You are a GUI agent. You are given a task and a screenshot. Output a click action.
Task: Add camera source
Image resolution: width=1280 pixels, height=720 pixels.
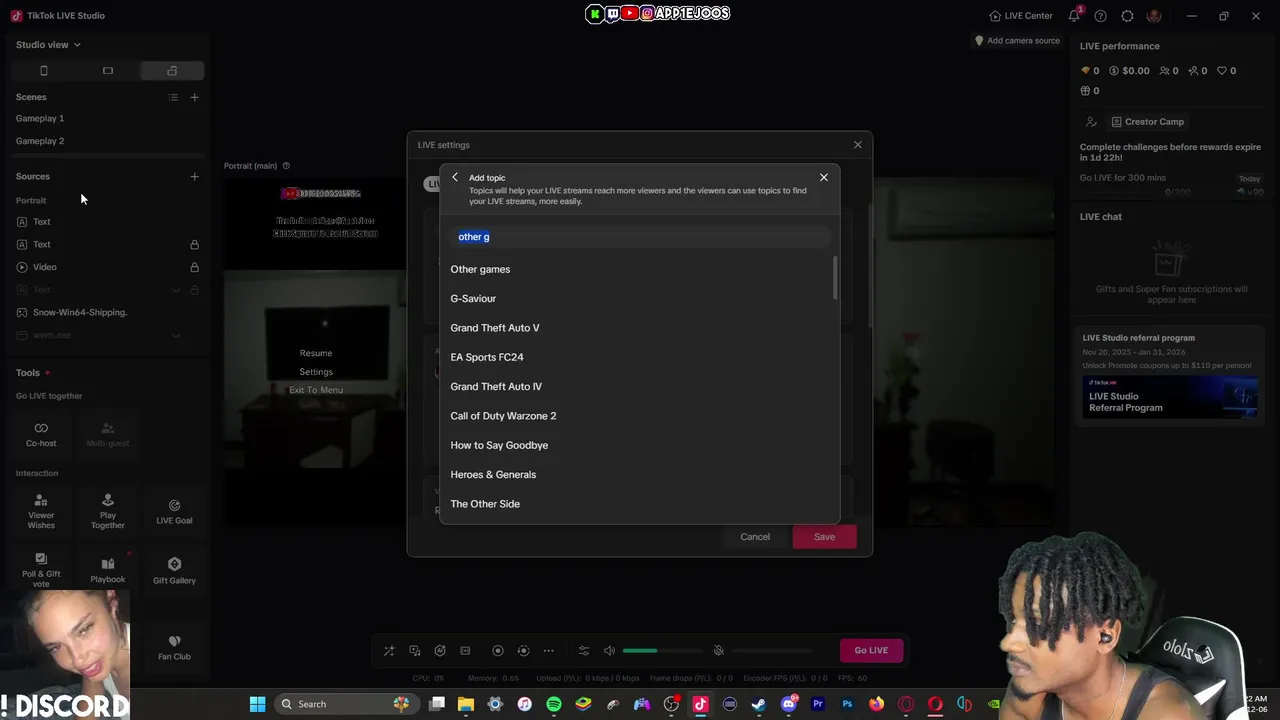[1017, 41]
